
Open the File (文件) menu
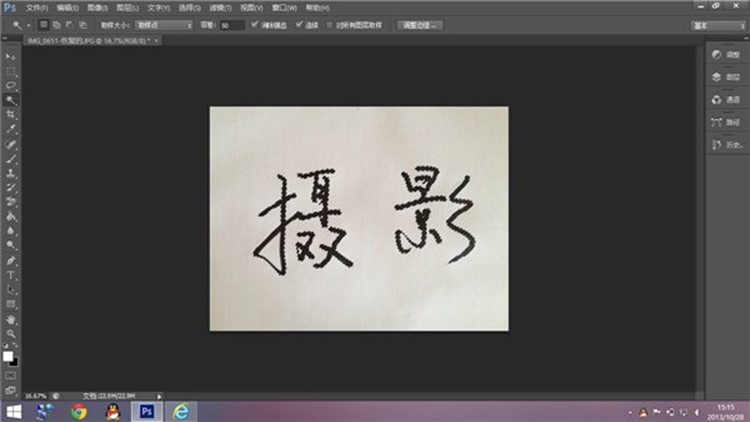pyautogui.click(x=36, y=7)
